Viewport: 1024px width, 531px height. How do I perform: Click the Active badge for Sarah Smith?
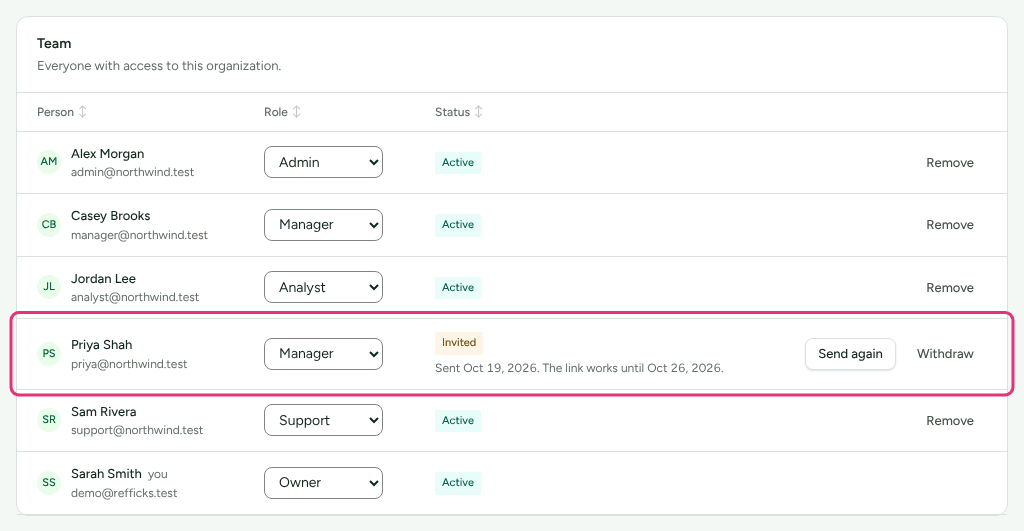pos(458,483)
